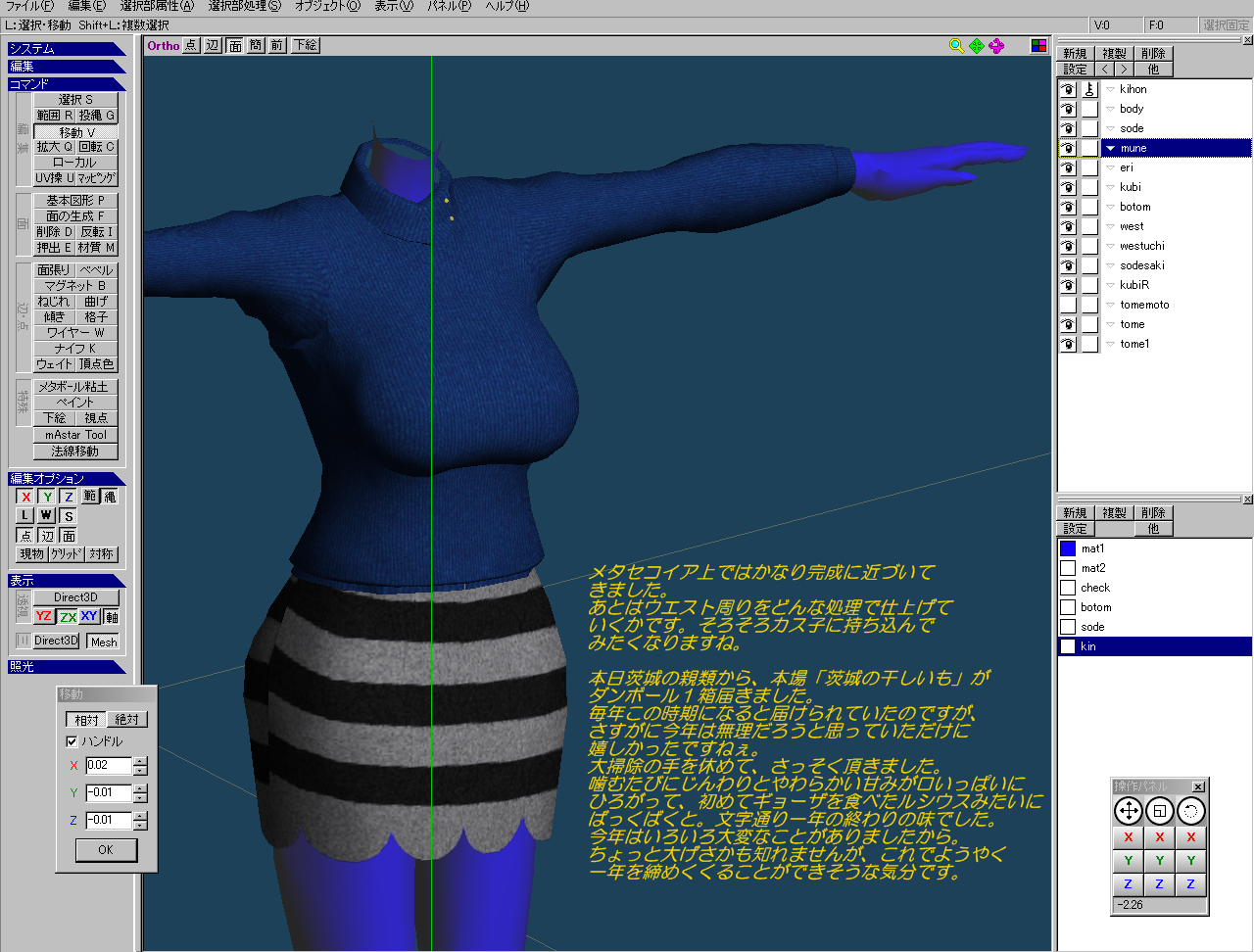This screenshot has height=952, width=1254.
Task: Open the オブジェクト menu
Action: coord(326,6)
